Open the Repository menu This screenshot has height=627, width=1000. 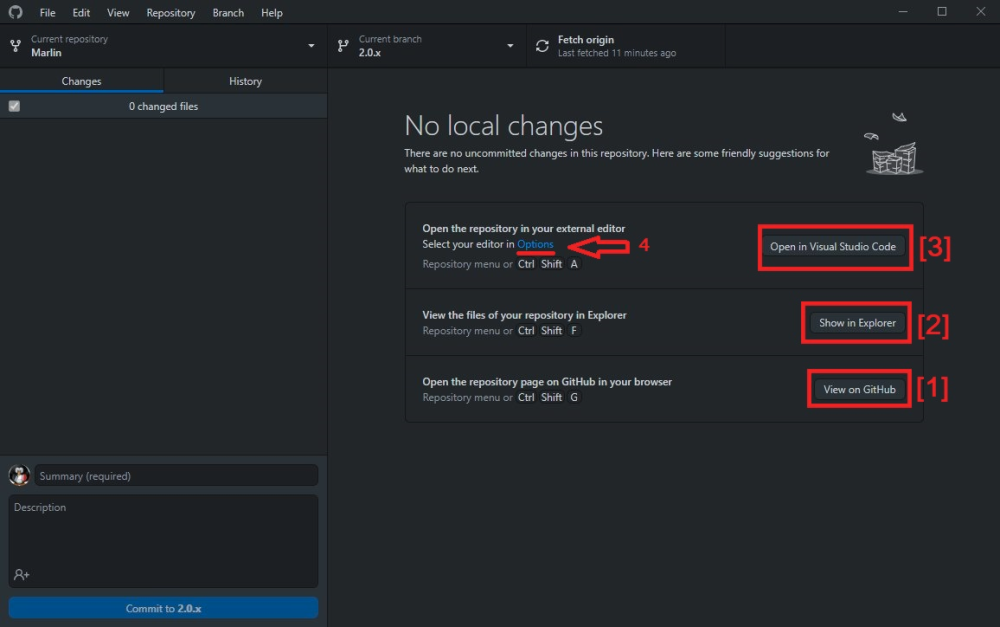click(x=170, y=13)
